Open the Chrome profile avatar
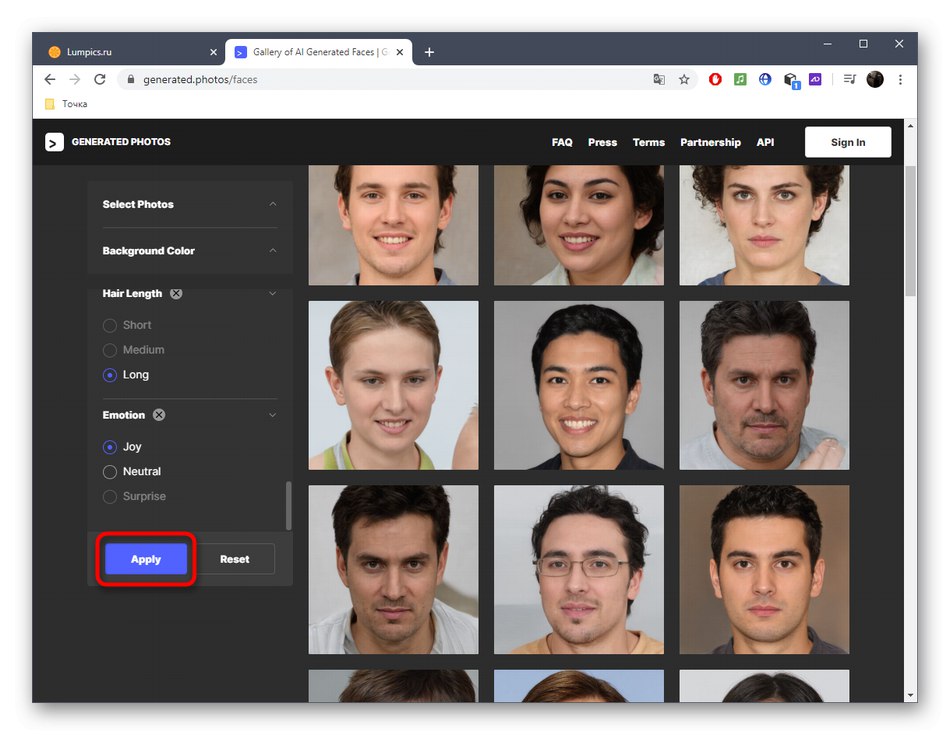The image size is (950, 735). pyautogui.click(x=875, y=79)
